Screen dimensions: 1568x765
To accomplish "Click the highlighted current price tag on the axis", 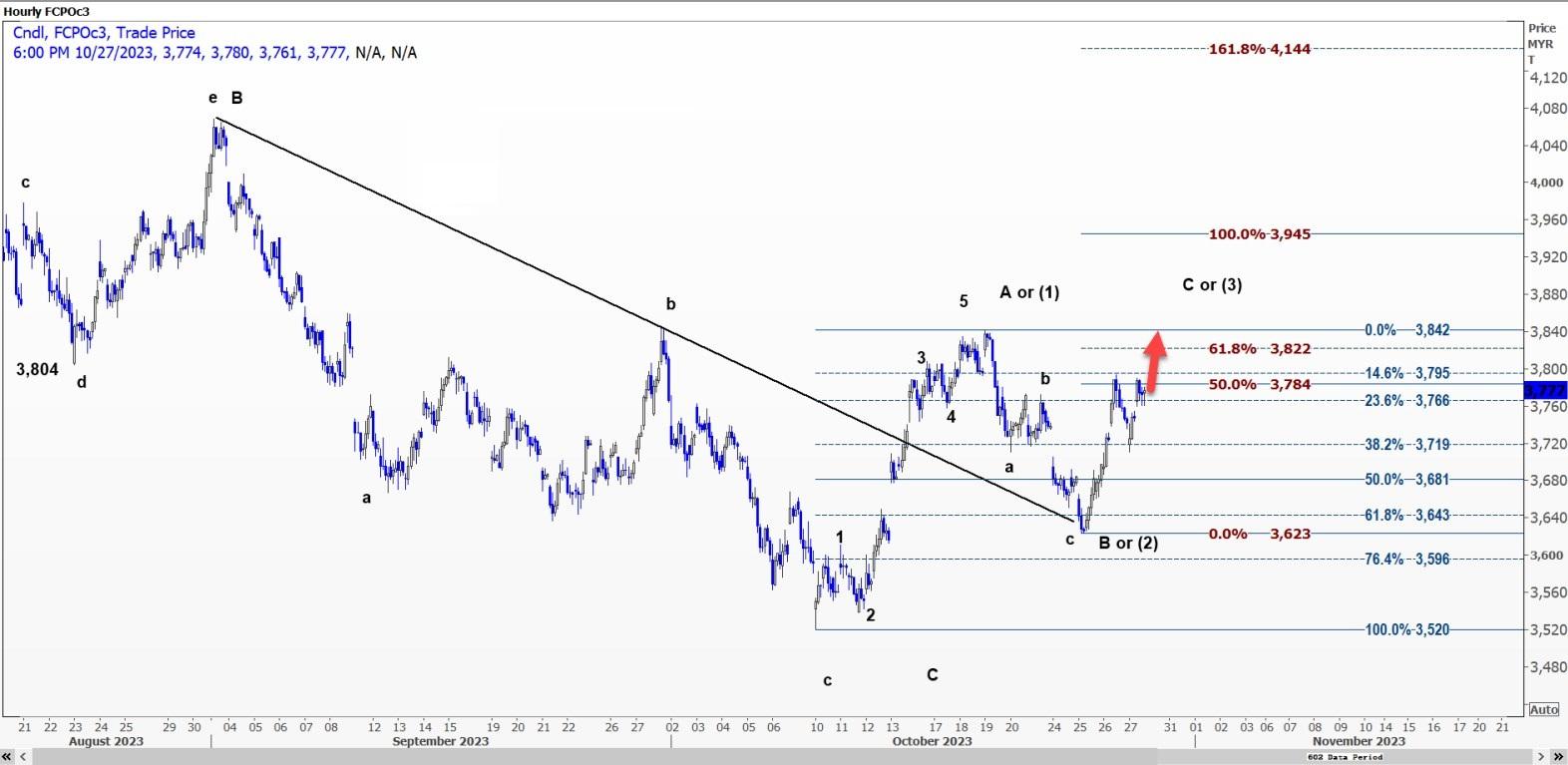I will point(1545,390).
